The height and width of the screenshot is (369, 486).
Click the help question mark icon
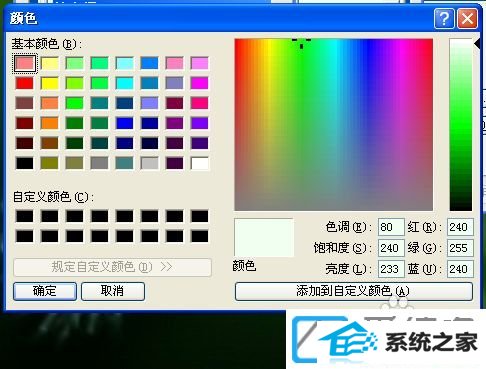(444, 19)
